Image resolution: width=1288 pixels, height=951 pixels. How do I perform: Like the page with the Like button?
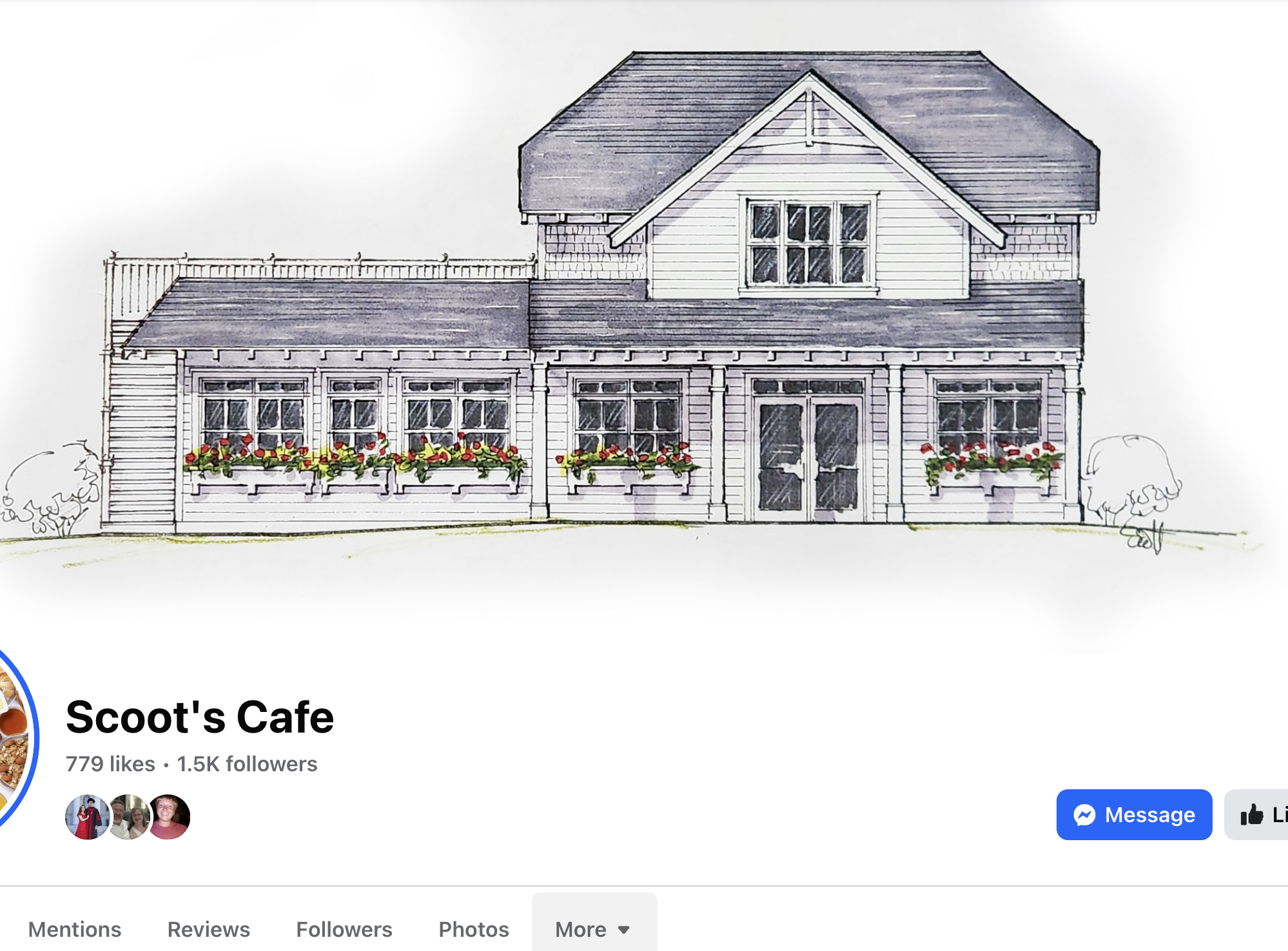click(1256, 814)
